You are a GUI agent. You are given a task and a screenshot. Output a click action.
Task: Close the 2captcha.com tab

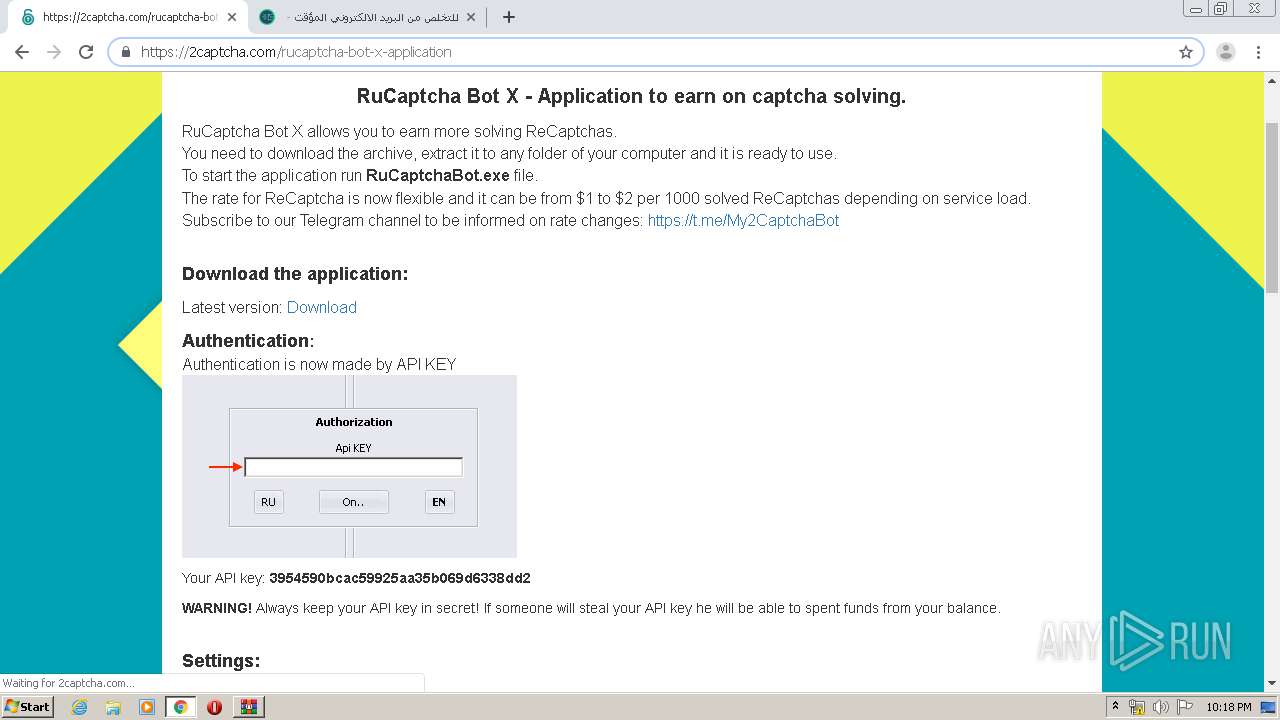tap(232, 17)
